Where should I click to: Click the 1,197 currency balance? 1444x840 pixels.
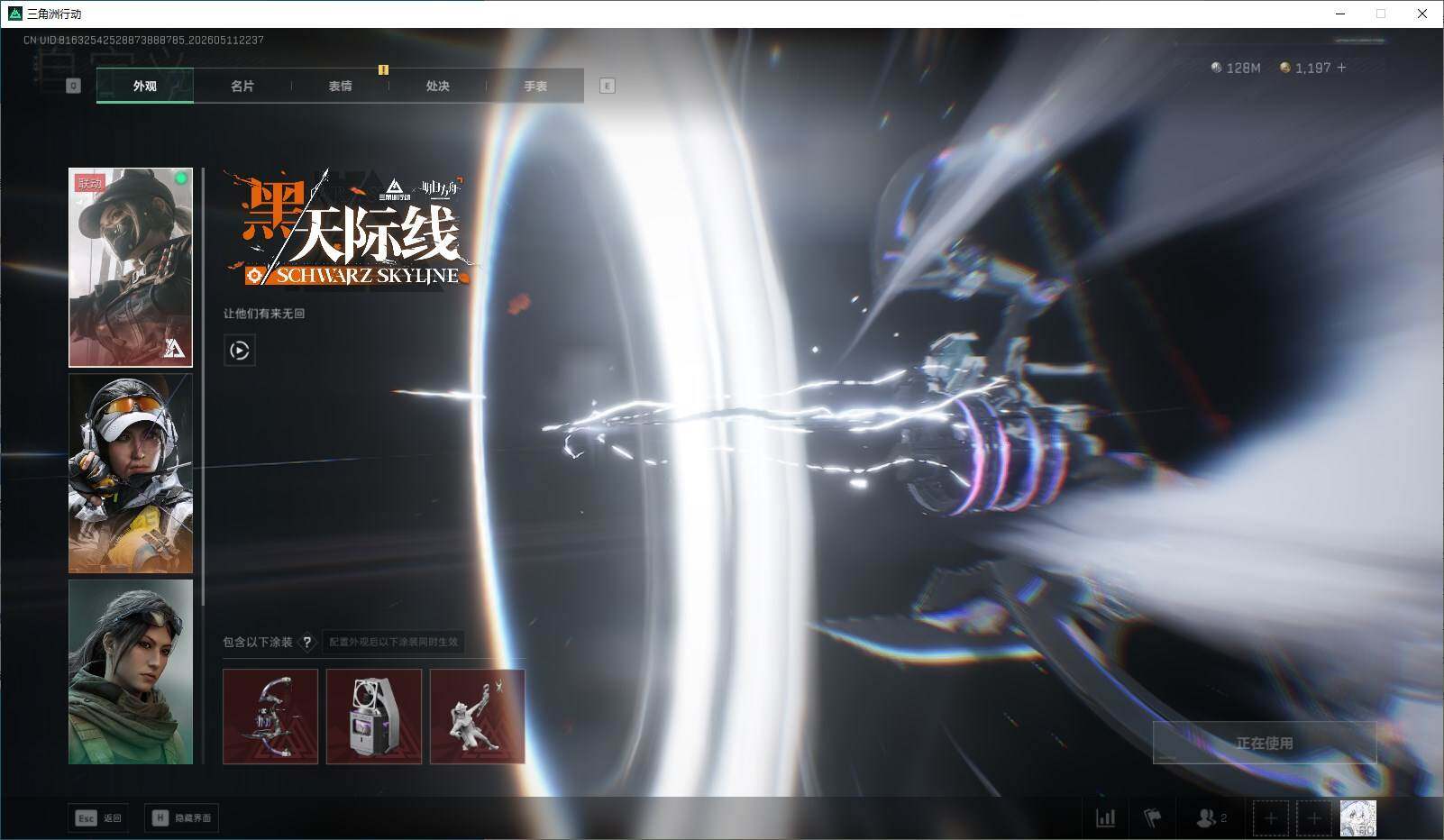1305,68
